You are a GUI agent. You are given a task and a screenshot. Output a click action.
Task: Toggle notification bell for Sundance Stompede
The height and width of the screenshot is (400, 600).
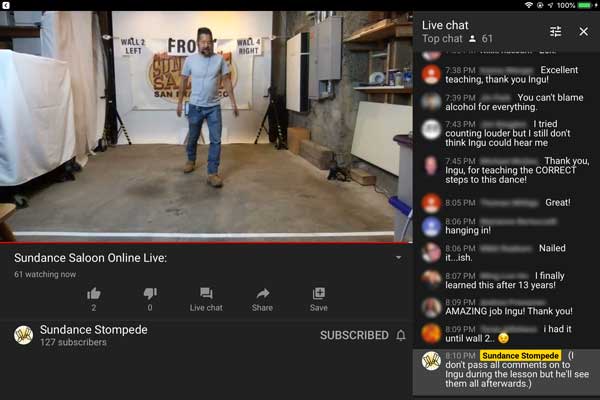401,335
